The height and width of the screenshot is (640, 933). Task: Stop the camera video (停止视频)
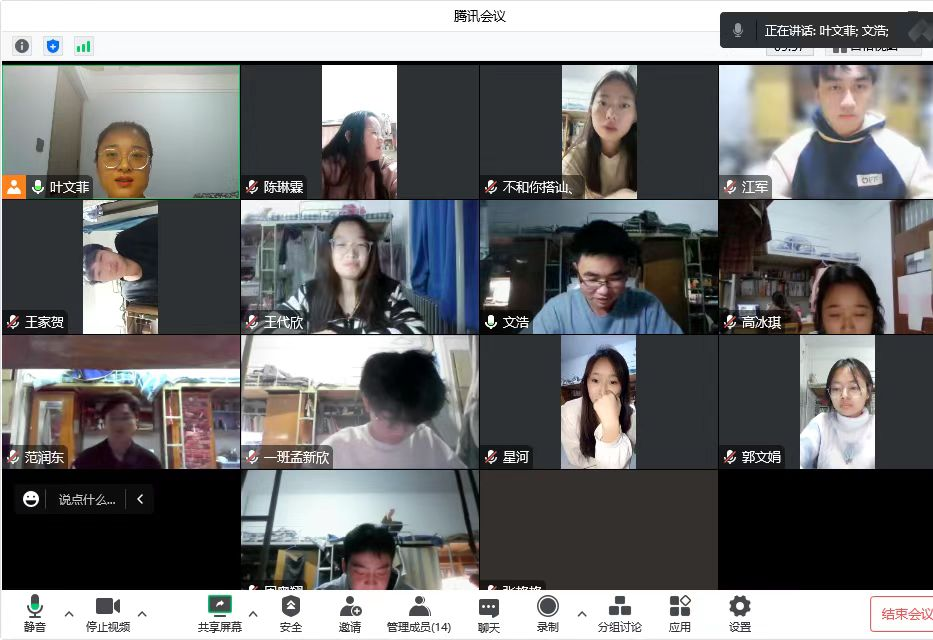coord(108,612)
